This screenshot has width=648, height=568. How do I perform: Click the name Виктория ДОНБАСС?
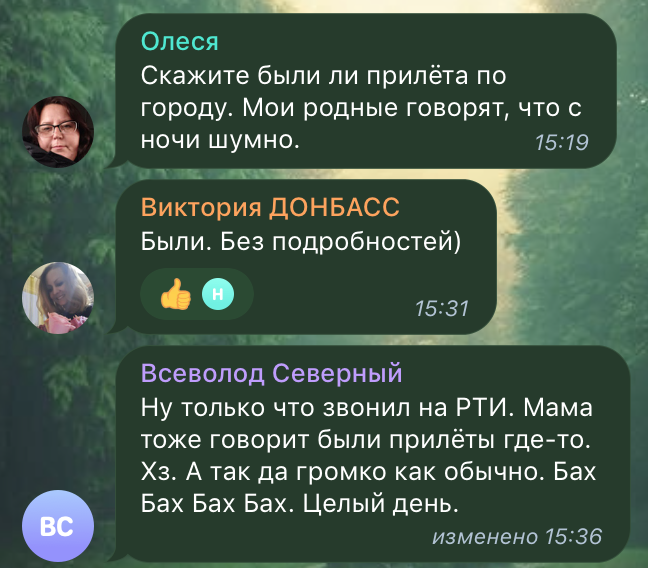click(x=270, y=207)
